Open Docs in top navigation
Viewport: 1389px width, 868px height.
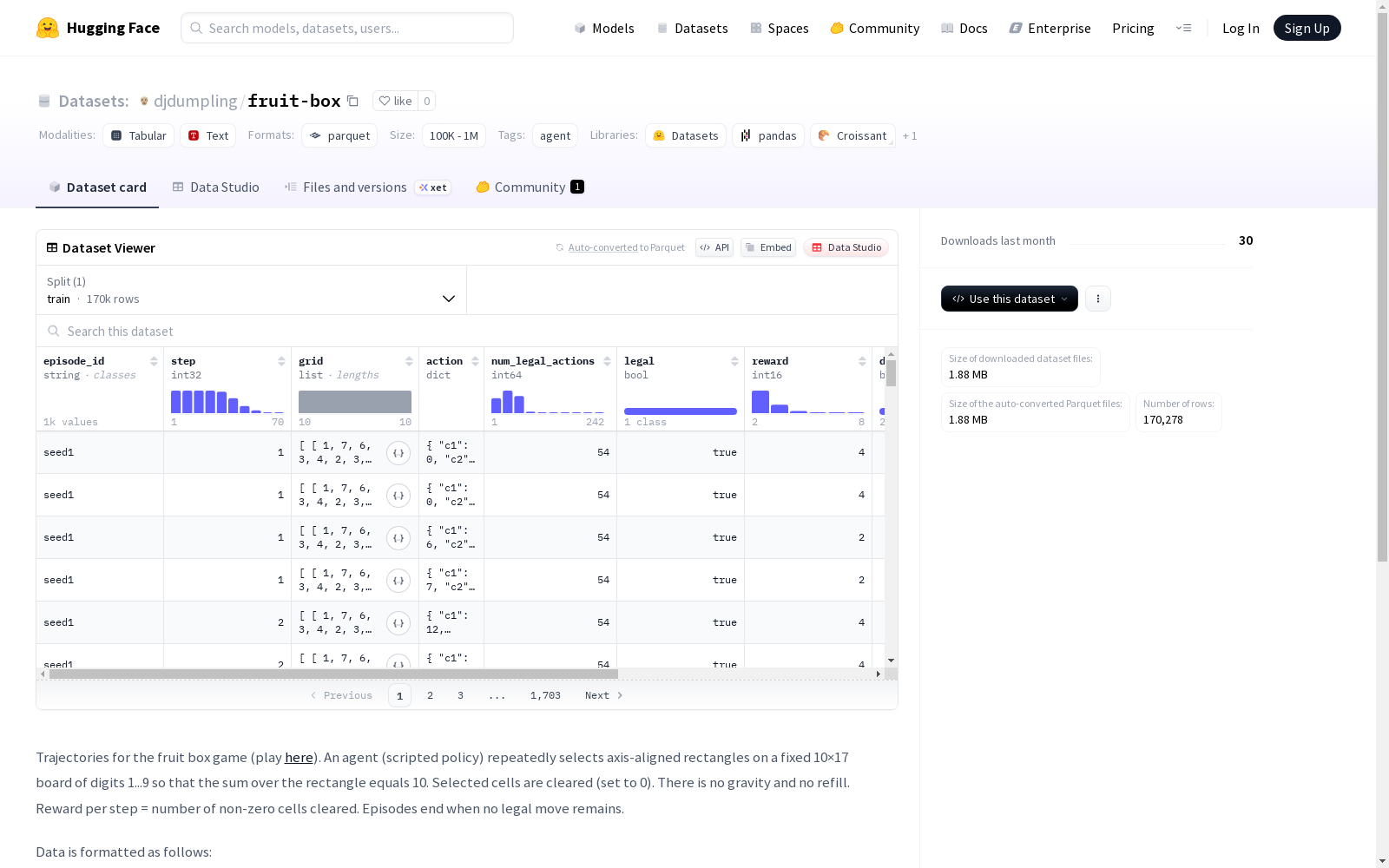click(x=964, y=28)
